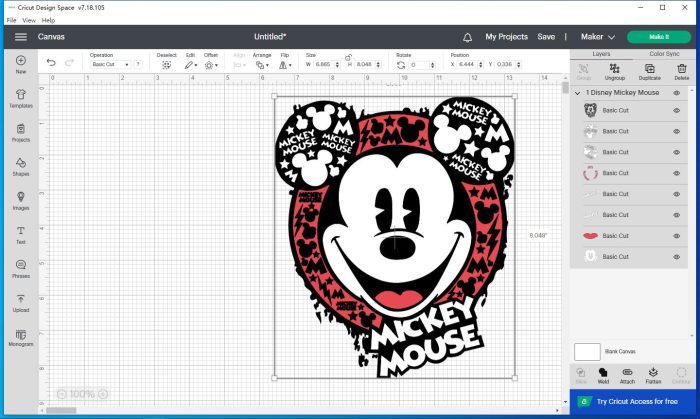Screen dimensions: 700x419
Task: Click the Weld tool
Action: click(603, 373)
